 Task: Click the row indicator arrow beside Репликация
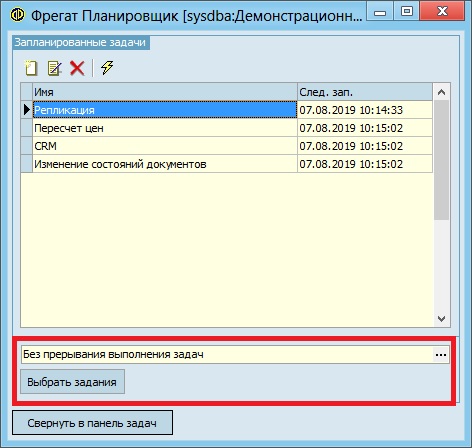coord(27,110)
